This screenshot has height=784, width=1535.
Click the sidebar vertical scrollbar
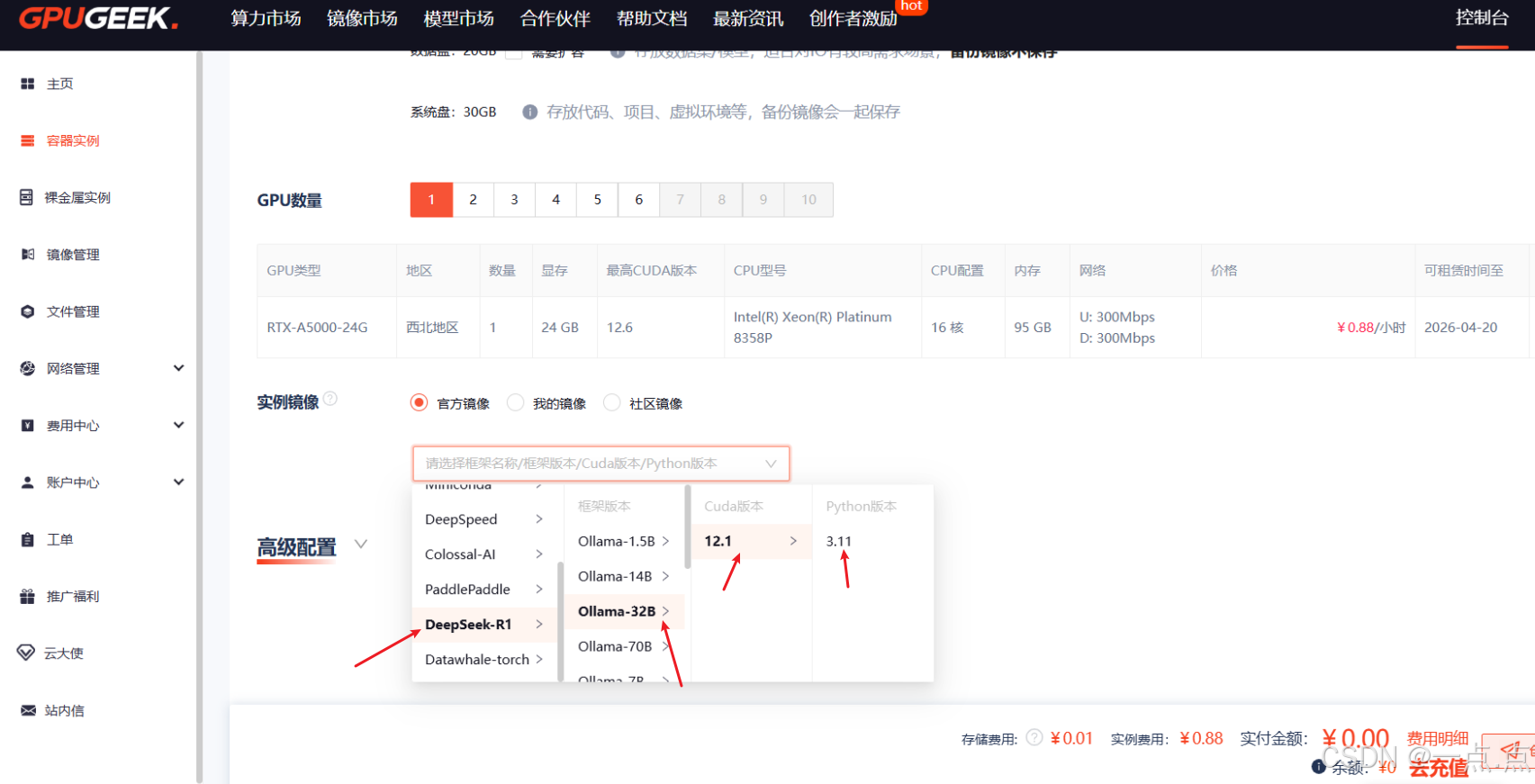point(199,417)
